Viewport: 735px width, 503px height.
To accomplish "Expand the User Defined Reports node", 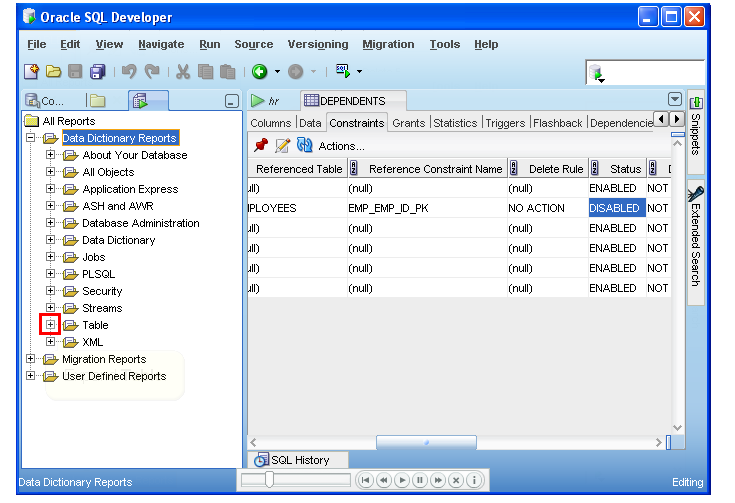I will tap(31, 375).
